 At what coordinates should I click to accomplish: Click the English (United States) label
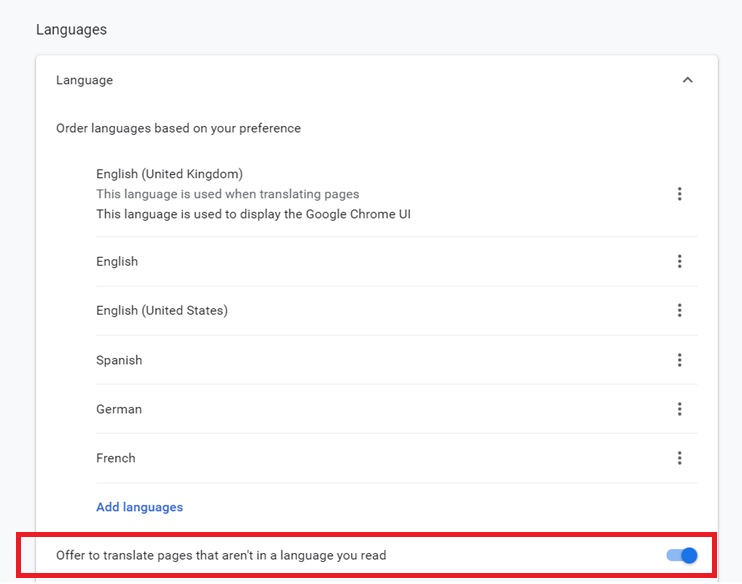pos(162,311)
